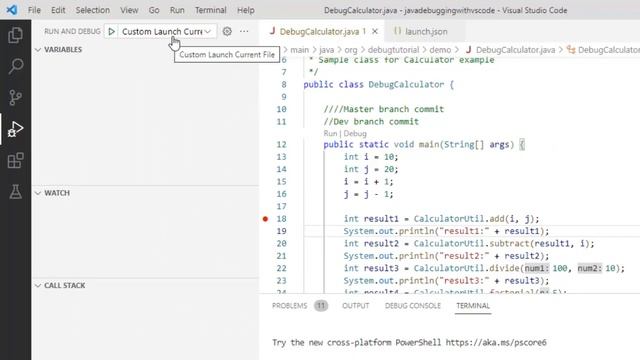
Task: Select the 'debugtutorial' breadcrumb segment
Action: tap(393, 50)
